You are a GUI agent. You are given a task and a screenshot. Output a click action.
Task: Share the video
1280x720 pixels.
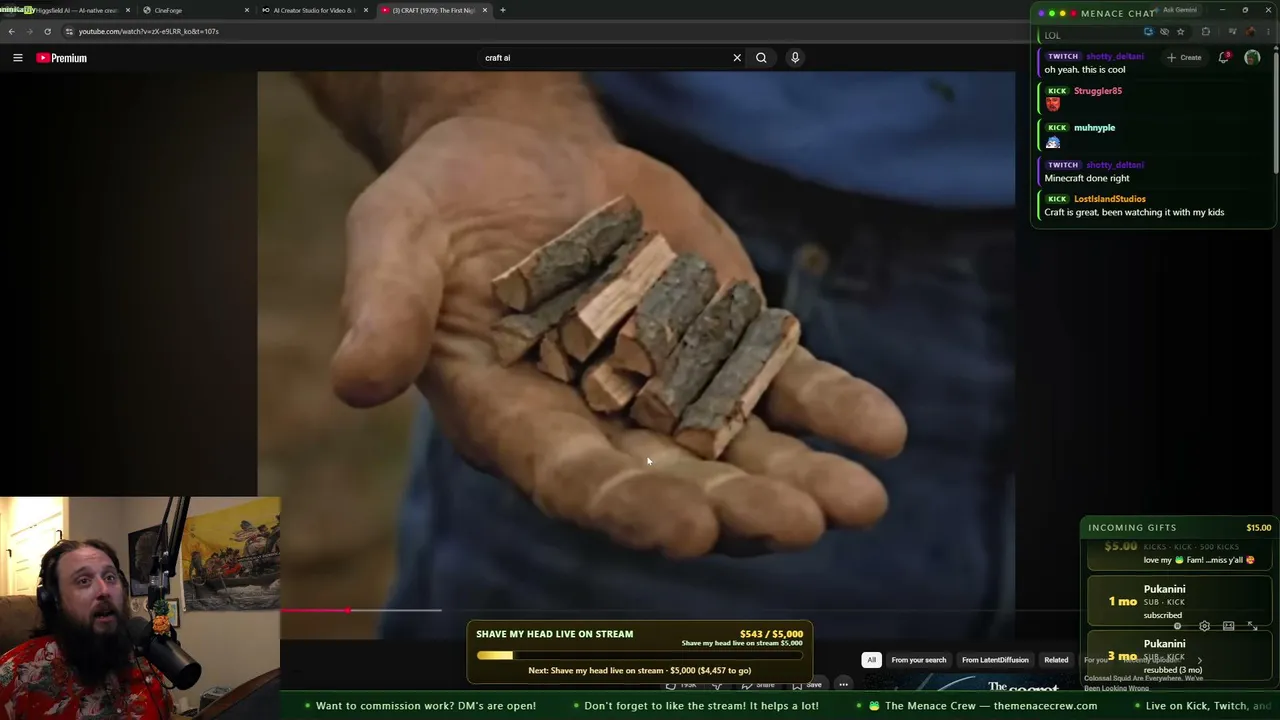point(758,685)
